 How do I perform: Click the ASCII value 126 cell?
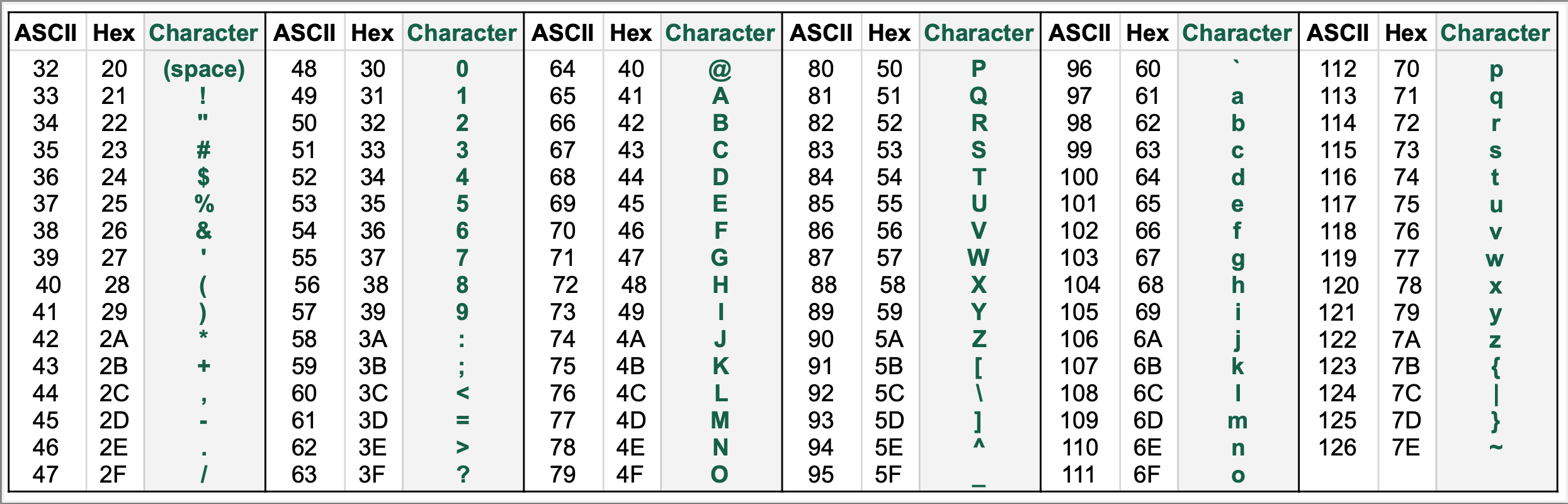(x=1338, y=448)
